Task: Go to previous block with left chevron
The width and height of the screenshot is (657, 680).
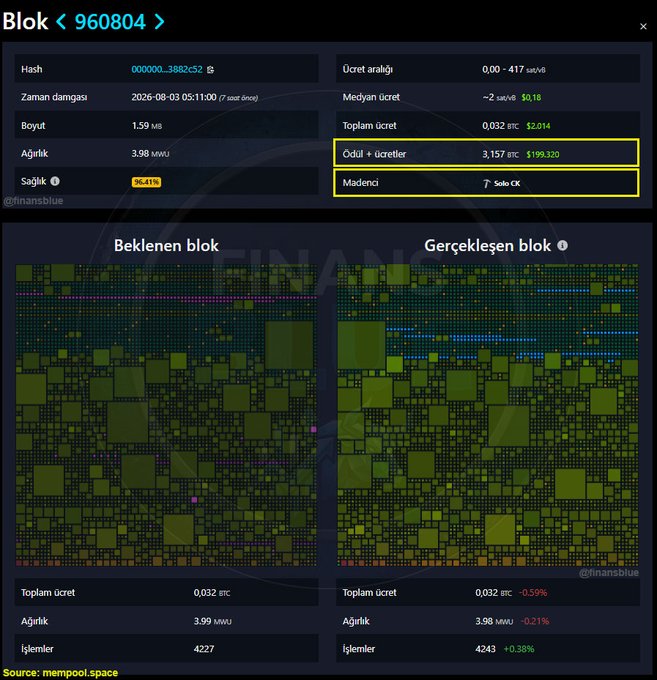Action: point(61,22)
